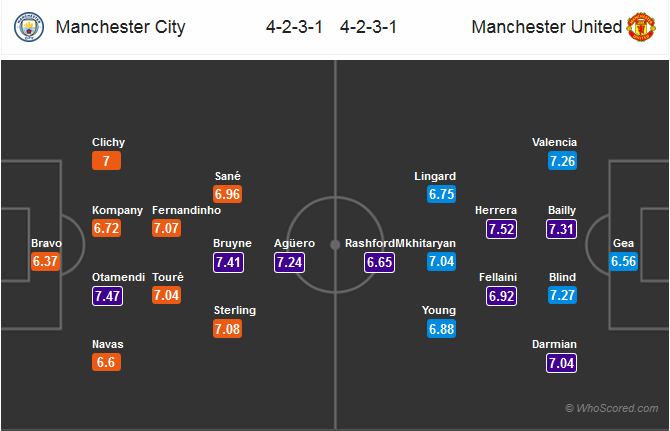Select Otamendi's 7.47 rating badge
Screen dimensions: 670x431
[107, 296]
